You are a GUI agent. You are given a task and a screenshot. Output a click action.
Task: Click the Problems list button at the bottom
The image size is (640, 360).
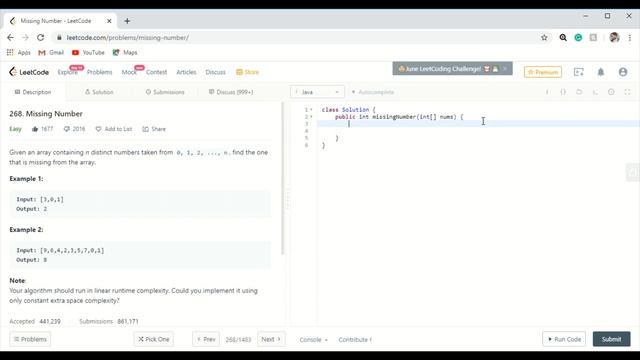30,339
